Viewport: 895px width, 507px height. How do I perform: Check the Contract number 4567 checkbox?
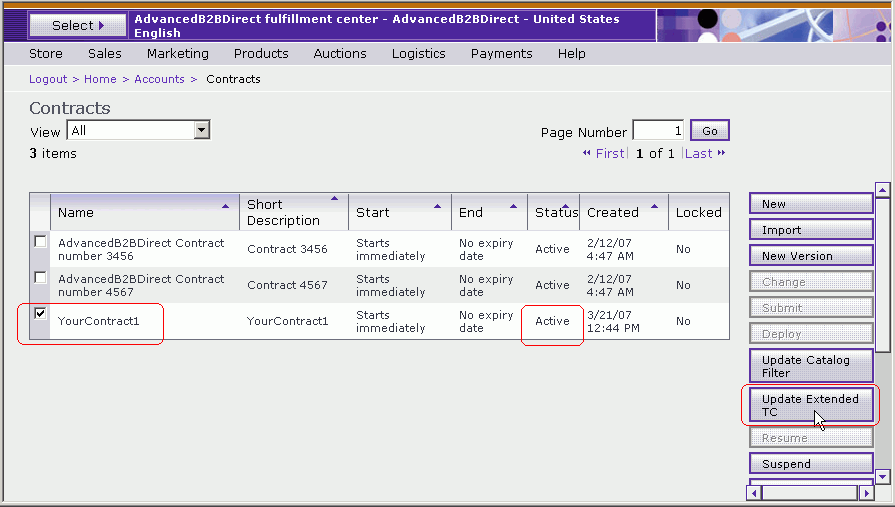tap(40, 277)
